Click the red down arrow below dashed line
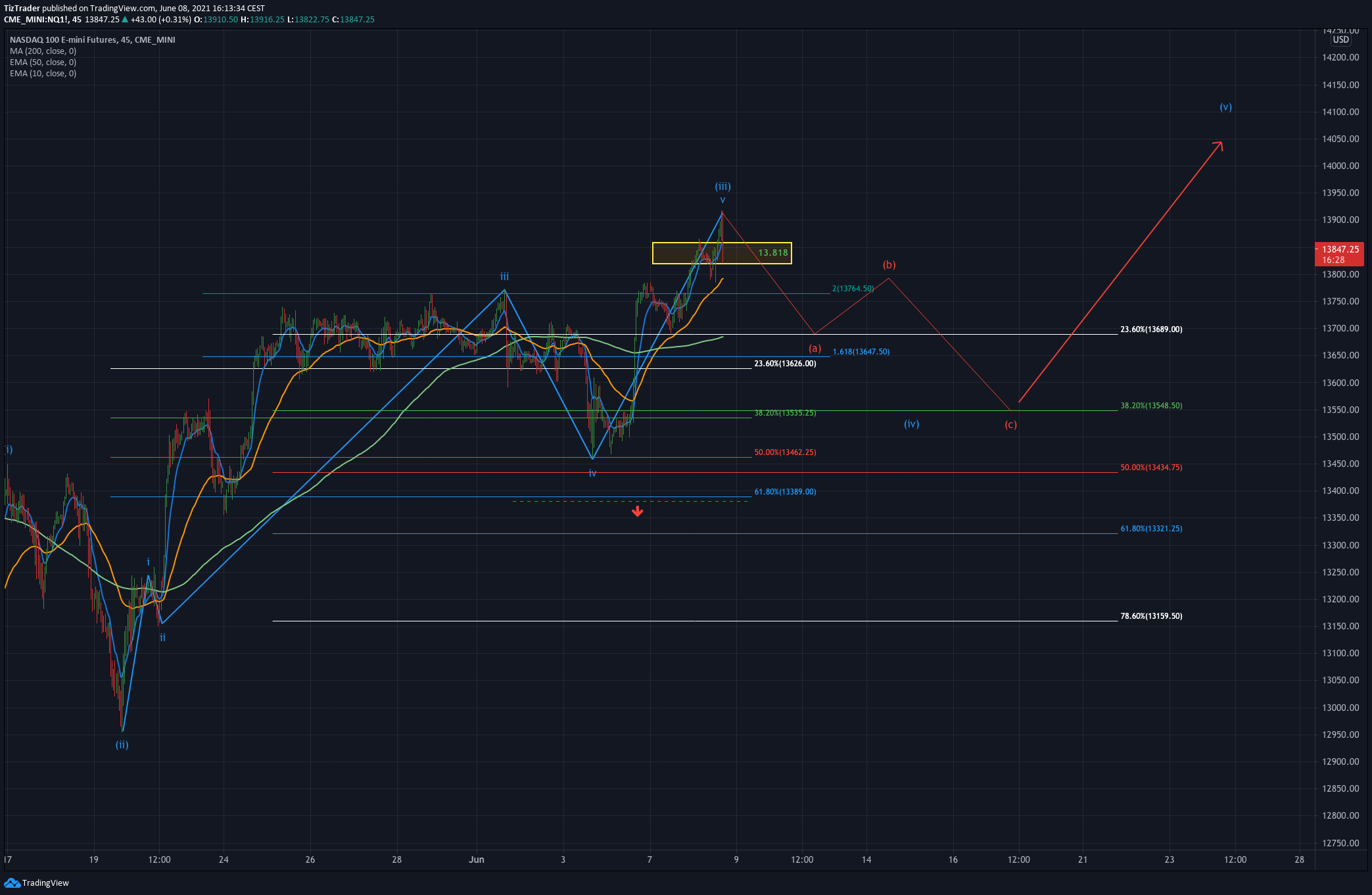 click(637, 511)
